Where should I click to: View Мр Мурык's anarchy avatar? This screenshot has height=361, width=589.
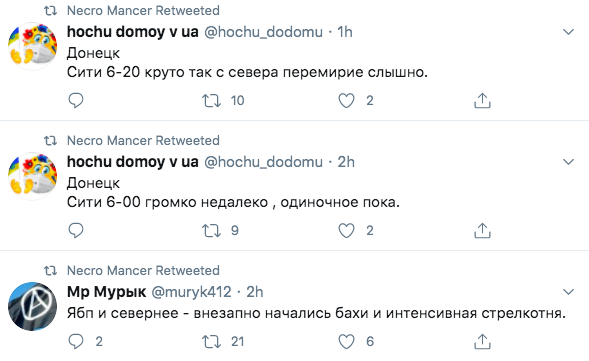click(33, 307)
